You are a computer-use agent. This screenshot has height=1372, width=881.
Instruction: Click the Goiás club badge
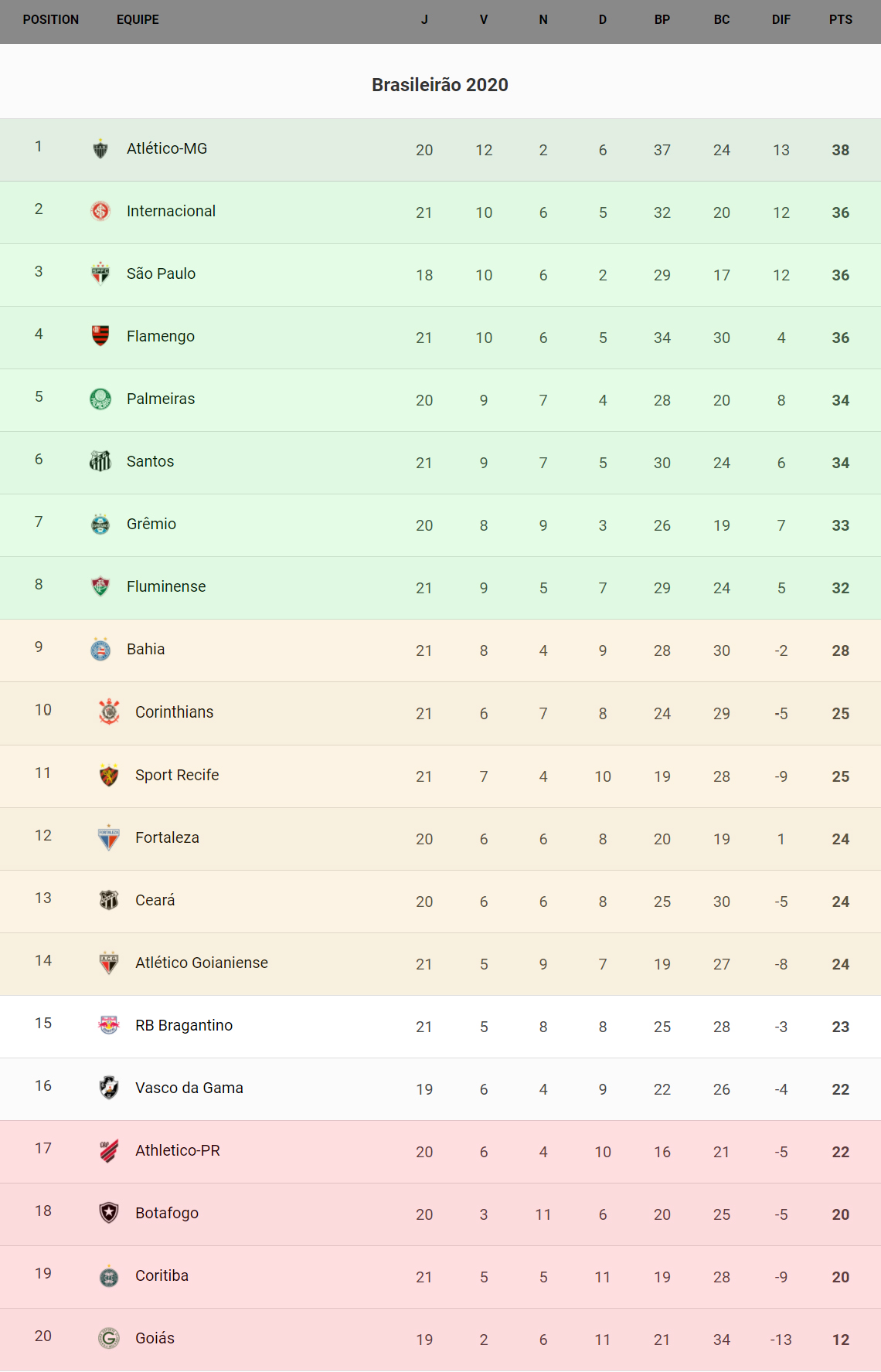click(x=109, y=1338)
